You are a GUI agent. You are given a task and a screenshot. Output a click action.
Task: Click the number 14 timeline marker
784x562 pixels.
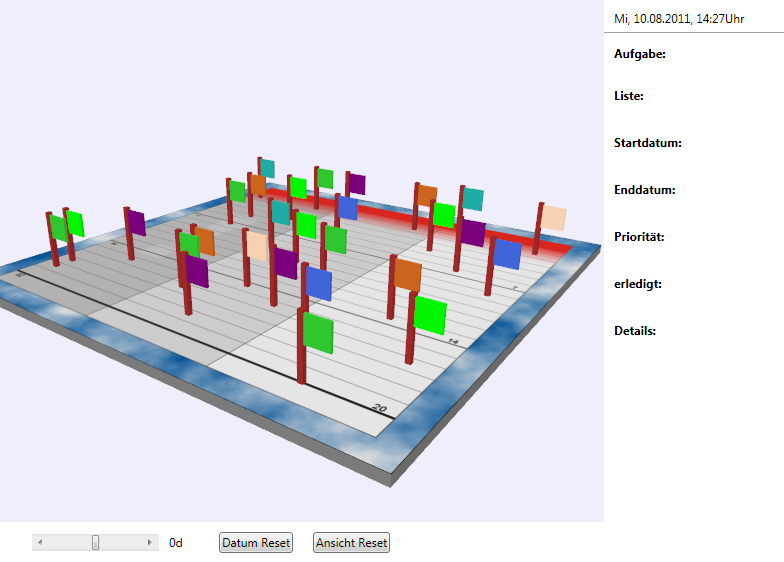click(x=452, y=342)
